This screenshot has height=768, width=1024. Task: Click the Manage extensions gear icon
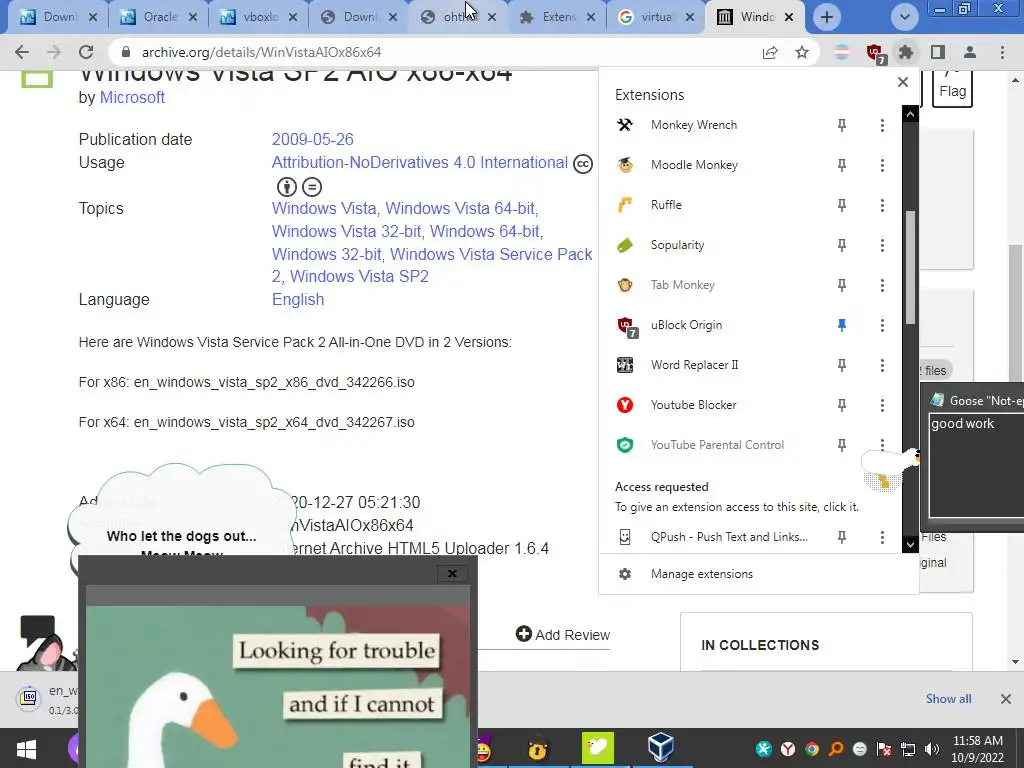click(625, 574)
